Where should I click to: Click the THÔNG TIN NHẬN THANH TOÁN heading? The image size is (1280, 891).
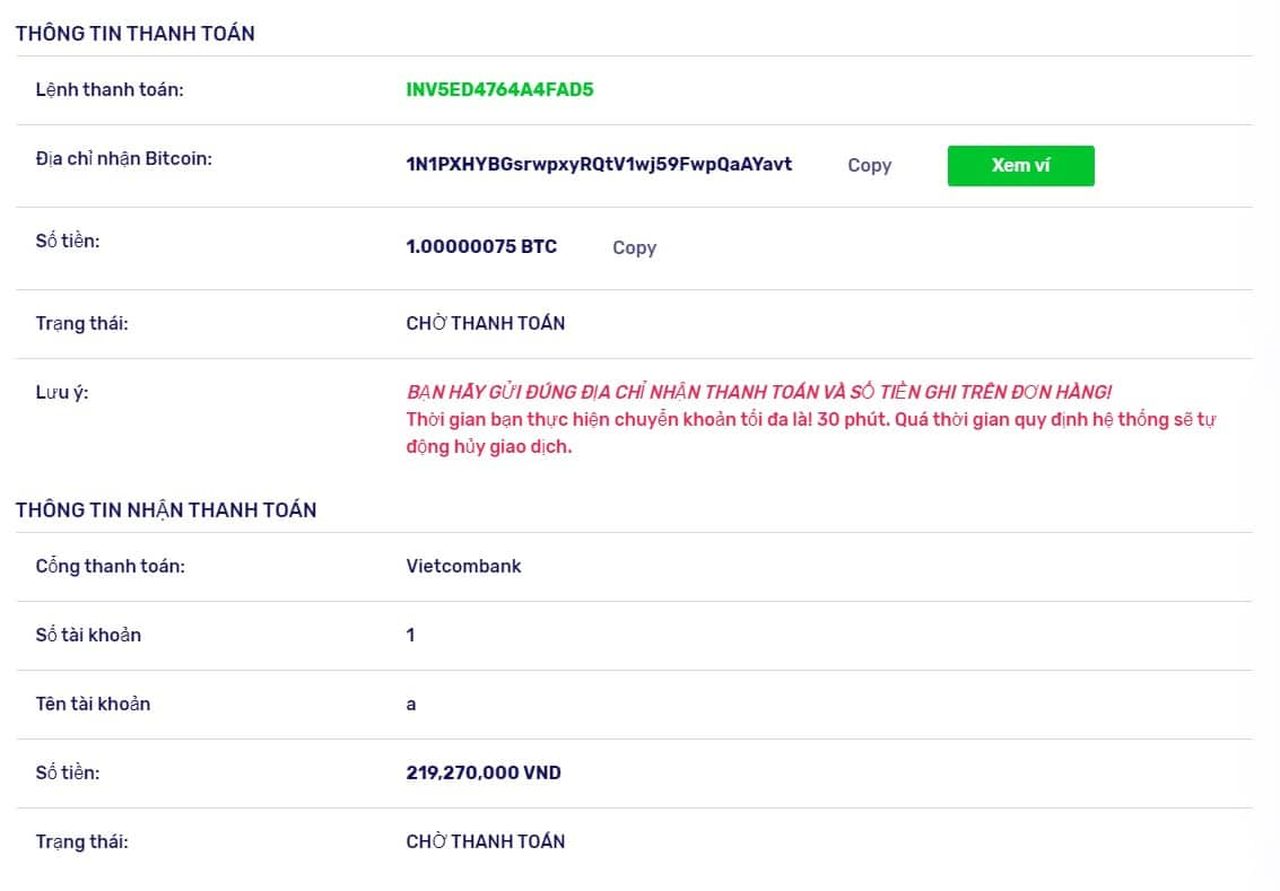click(166, 510)
